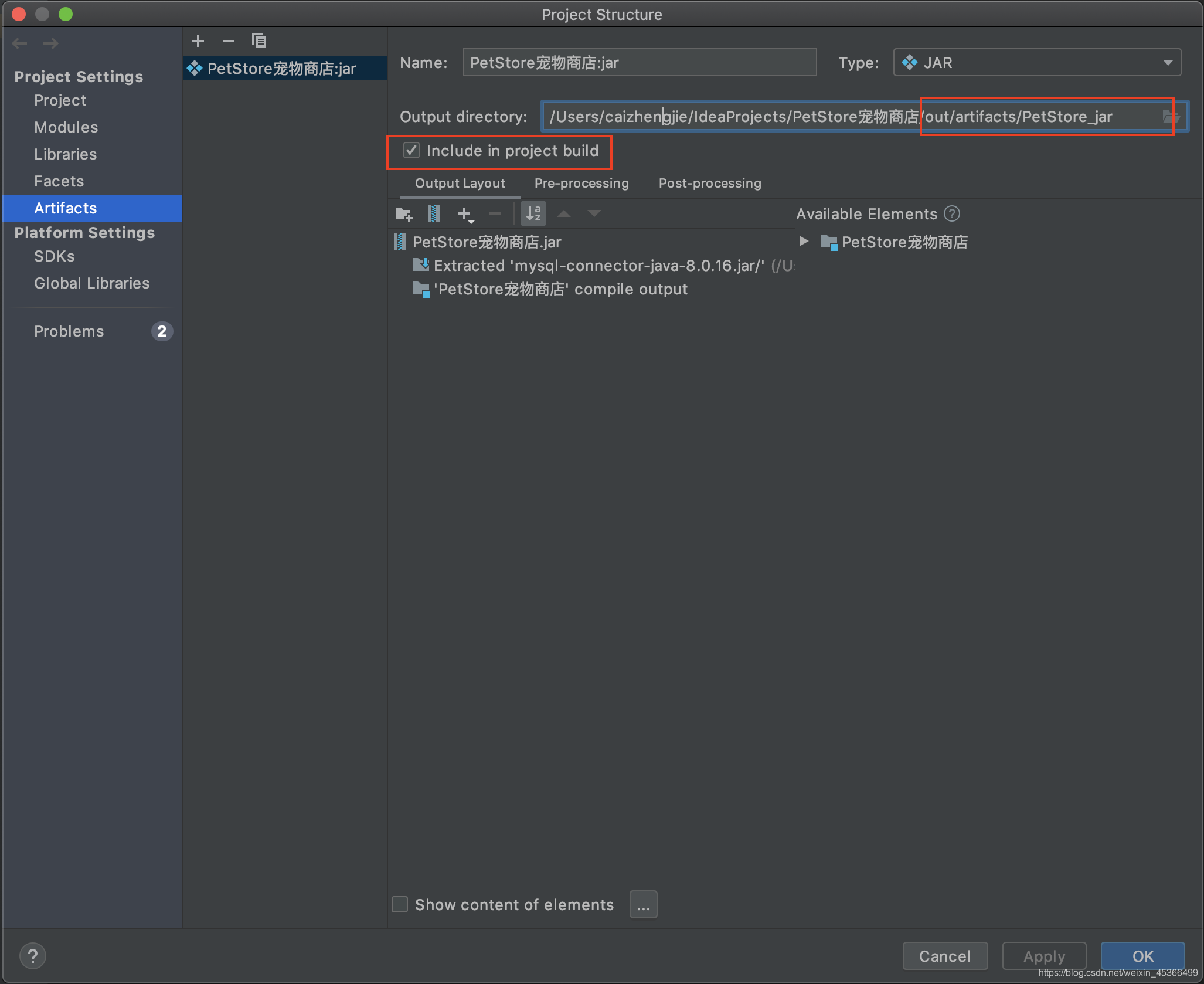Viewport: 1204px width, 984px height.
Task: Expand PetStore module in Available Elements
Action: (x=804, y=242)
